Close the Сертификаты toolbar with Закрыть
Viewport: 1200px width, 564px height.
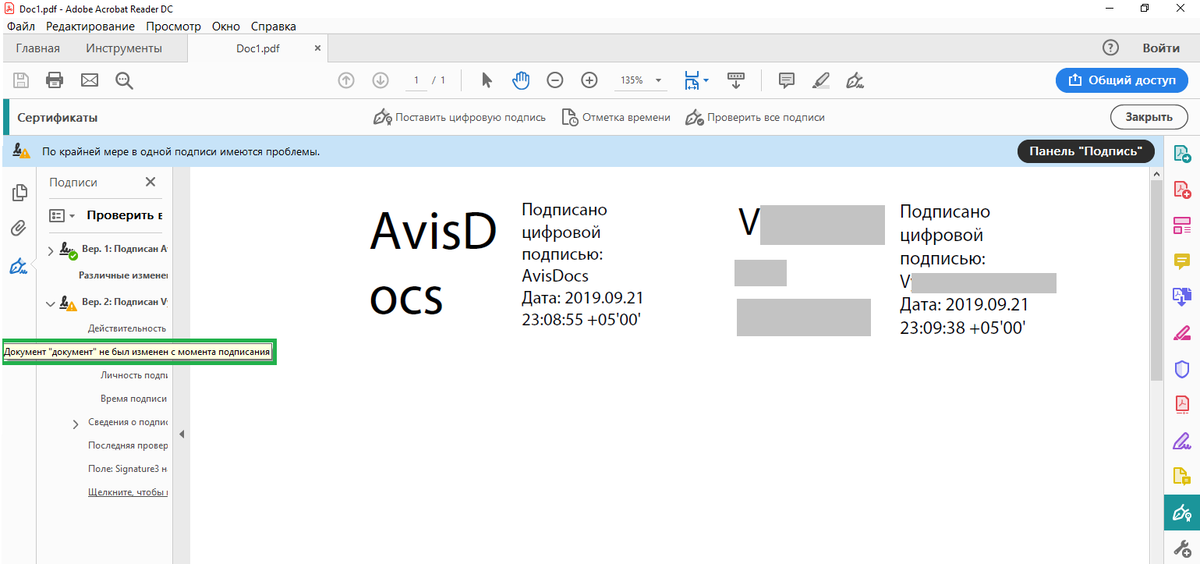coord(1149,117)
